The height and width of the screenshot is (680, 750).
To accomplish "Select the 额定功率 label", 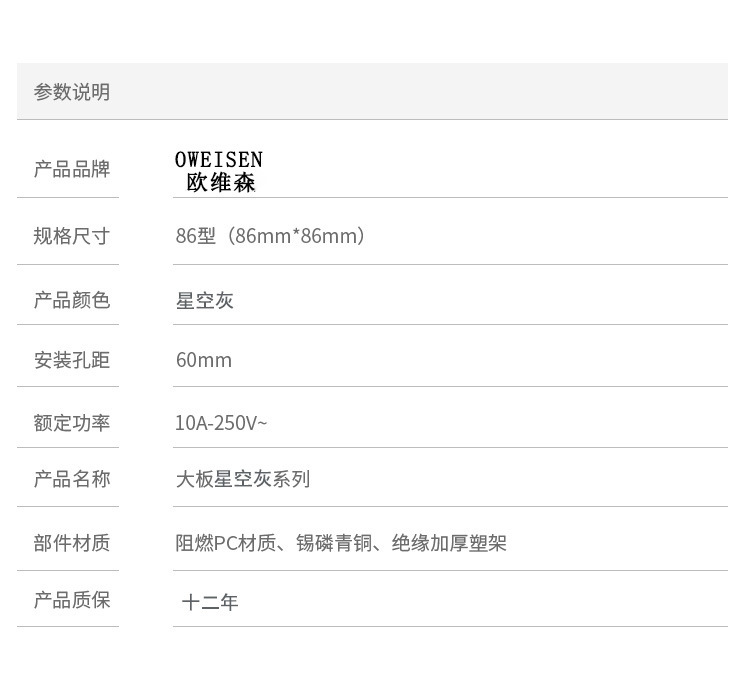I will [72, 423].
